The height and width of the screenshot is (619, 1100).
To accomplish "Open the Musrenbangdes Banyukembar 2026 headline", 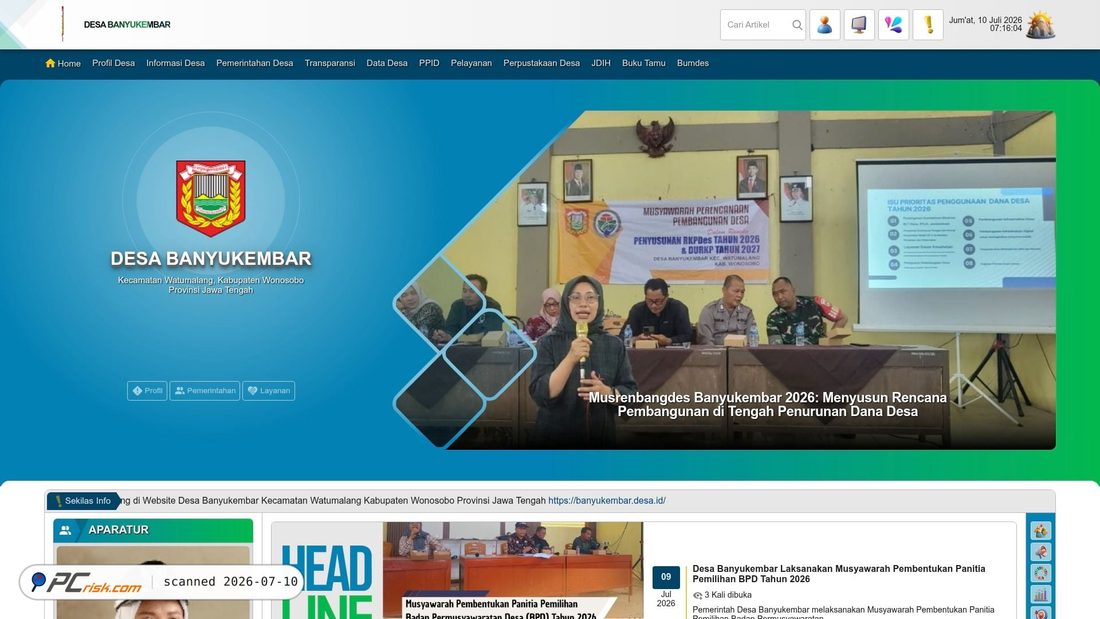I will [767, 404].
